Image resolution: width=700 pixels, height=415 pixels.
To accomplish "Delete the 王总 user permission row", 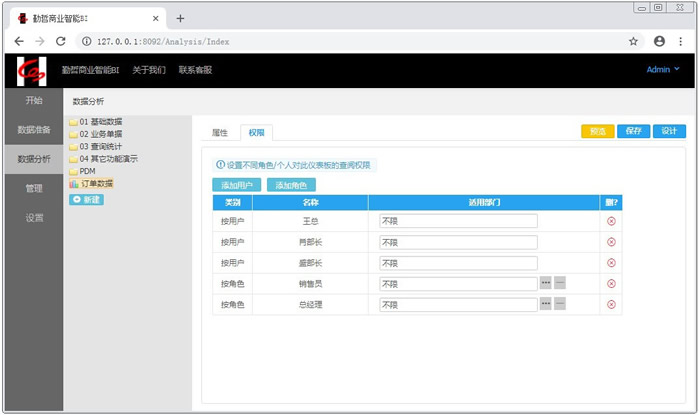I will (x=611, y=221).
